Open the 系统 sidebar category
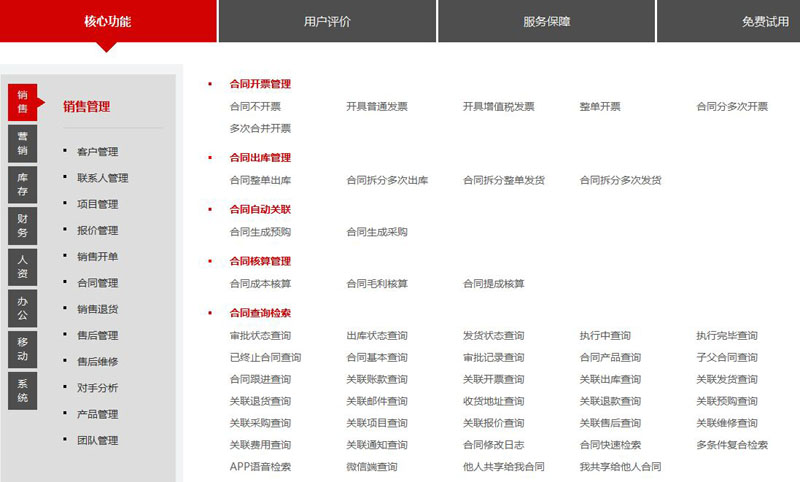The image size is (800, 482). 22,390
